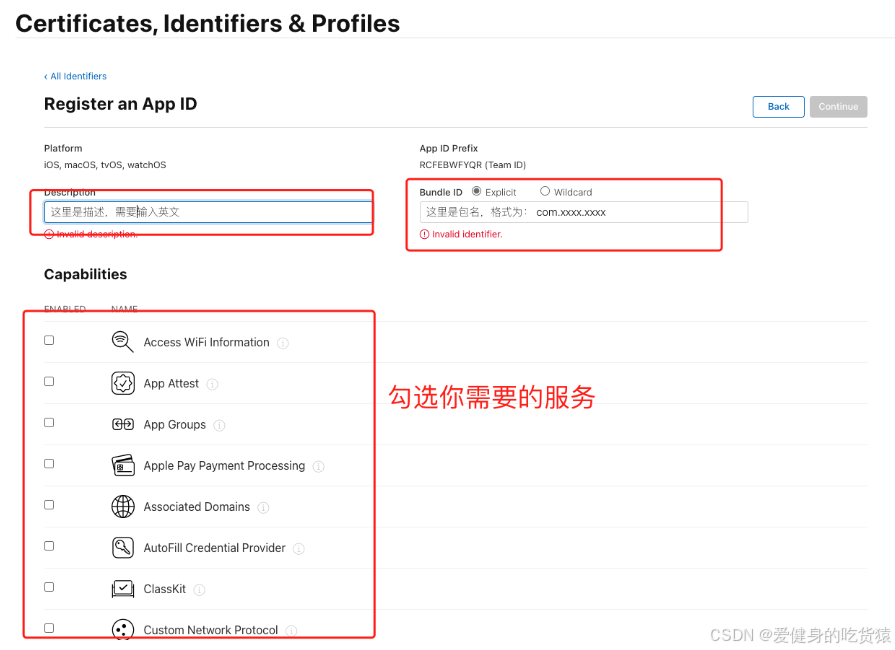The image size is (895, 650).
Task: Open info for App Groups
Action: pyautogui.click(x=219, y=425)
